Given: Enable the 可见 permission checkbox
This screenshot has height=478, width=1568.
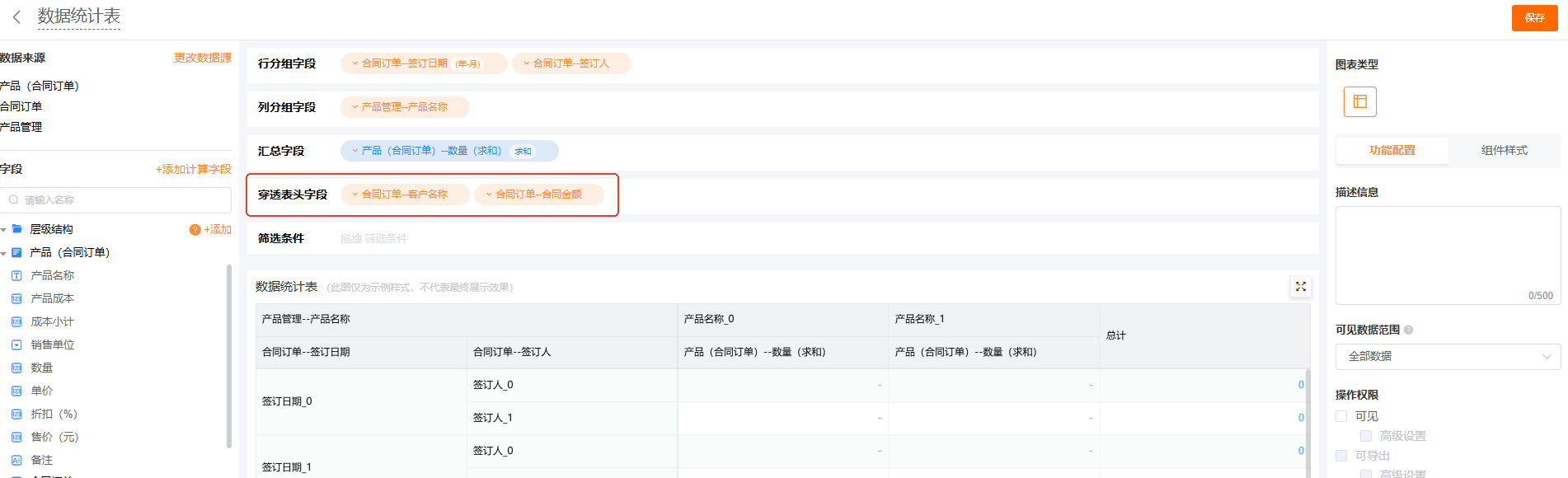Looking at the screenshot, I should [x=1341, y=416].
